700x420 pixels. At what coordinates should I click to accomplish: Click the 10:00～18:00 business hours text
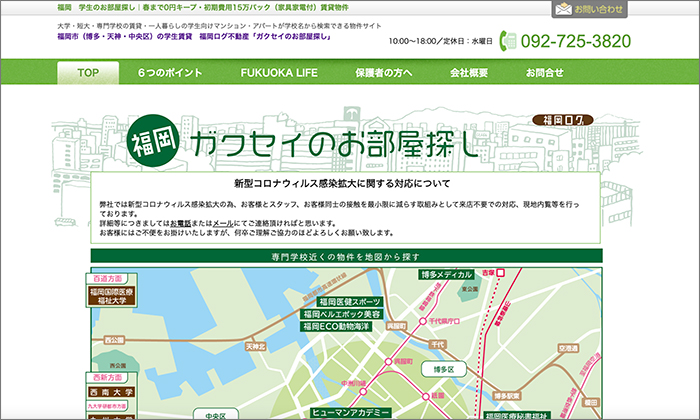click(x=440, y=41)
